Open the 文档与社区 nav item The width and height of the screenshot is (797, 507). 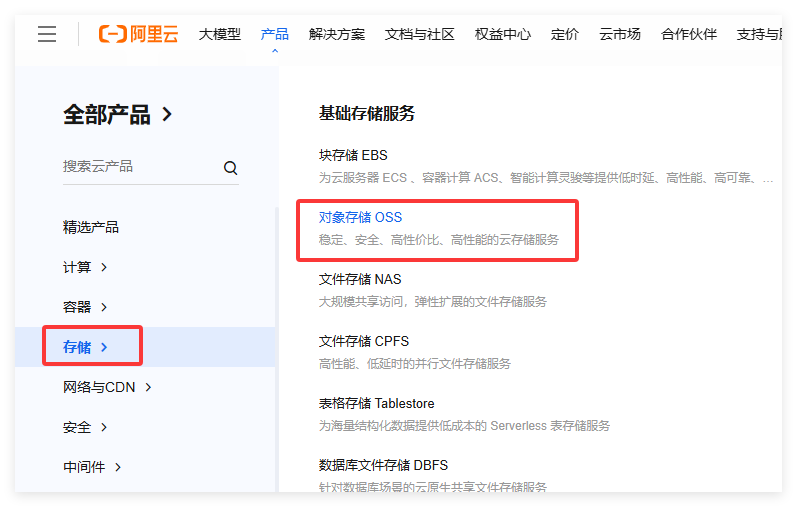[x=419, y=34]
